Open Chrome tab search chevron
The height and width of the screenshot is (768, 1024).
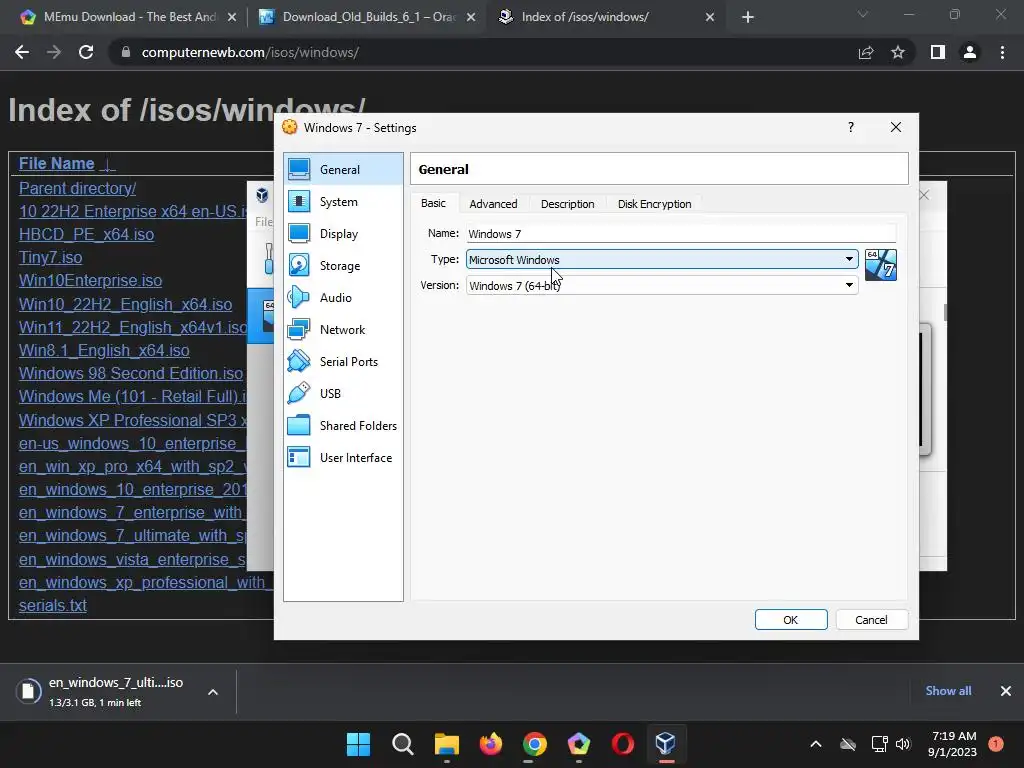(863, 14)
